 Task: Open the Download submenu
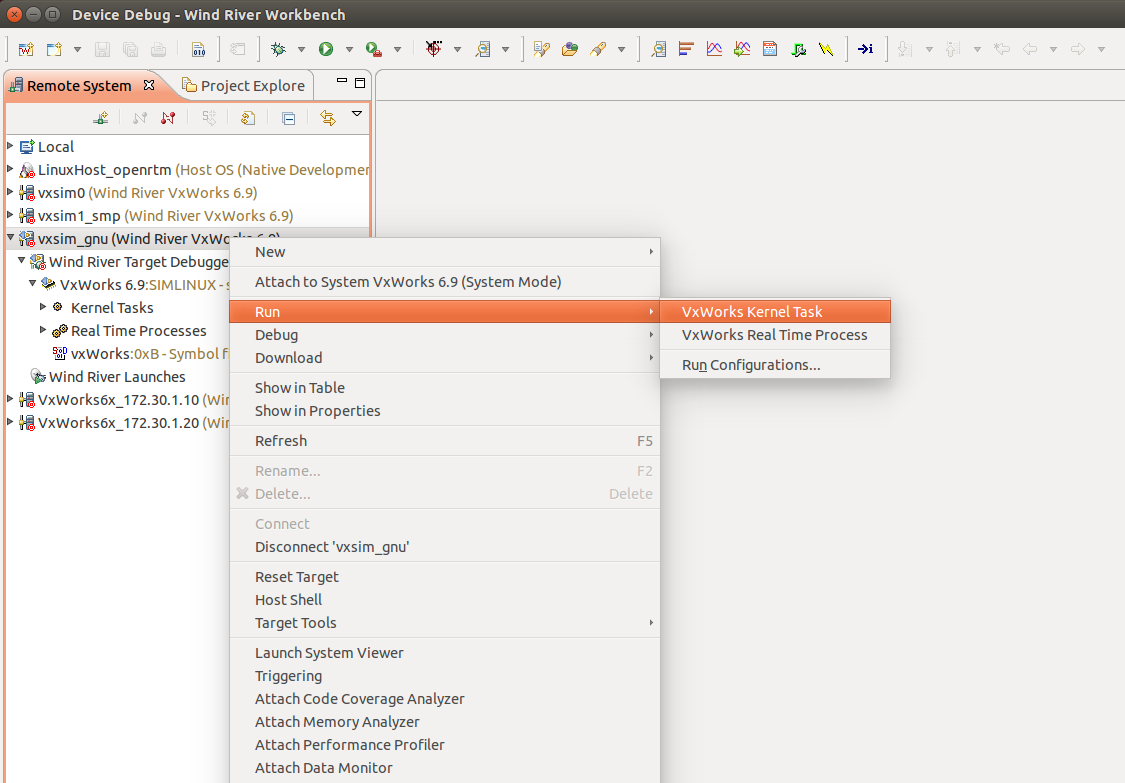[x=445, y=357]
